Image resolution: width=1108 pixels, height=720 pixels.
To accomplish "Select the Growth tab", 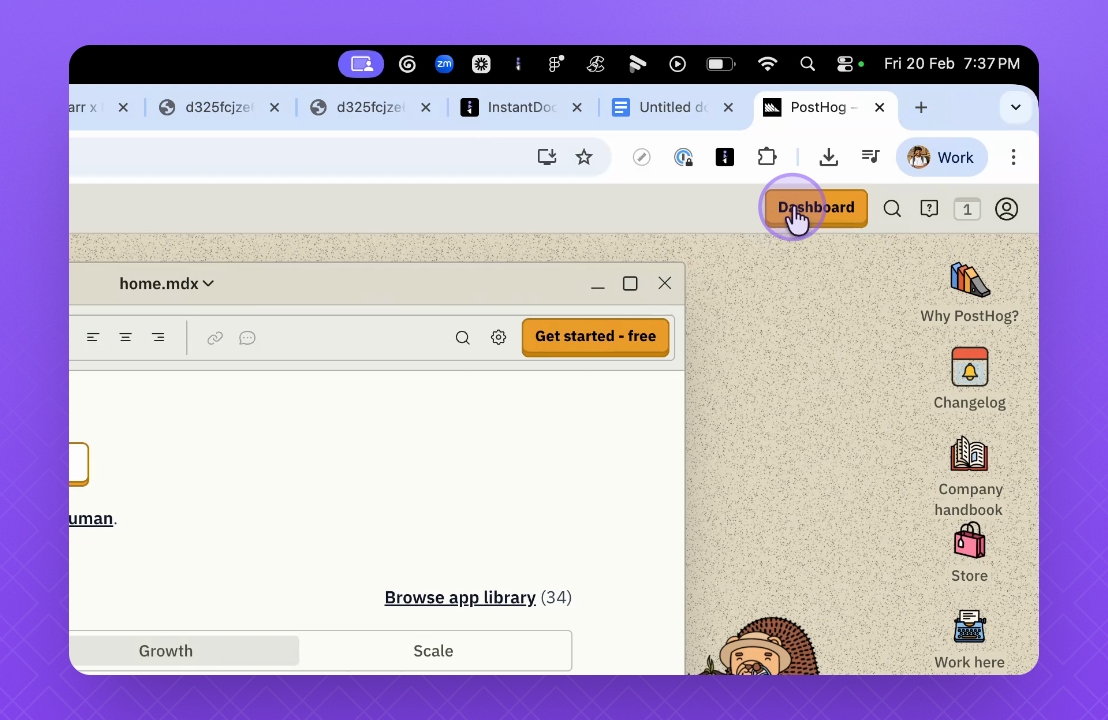I will tap(166, 651).
